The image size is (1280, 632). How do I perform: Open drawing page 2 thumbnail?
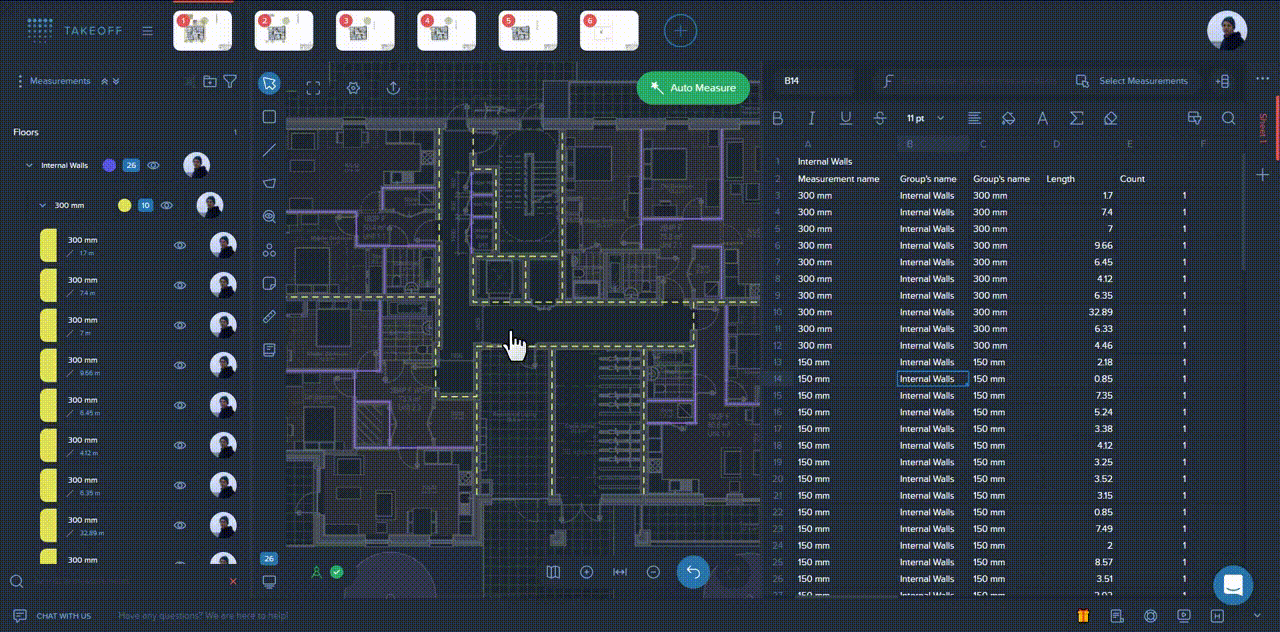point(284,31)
